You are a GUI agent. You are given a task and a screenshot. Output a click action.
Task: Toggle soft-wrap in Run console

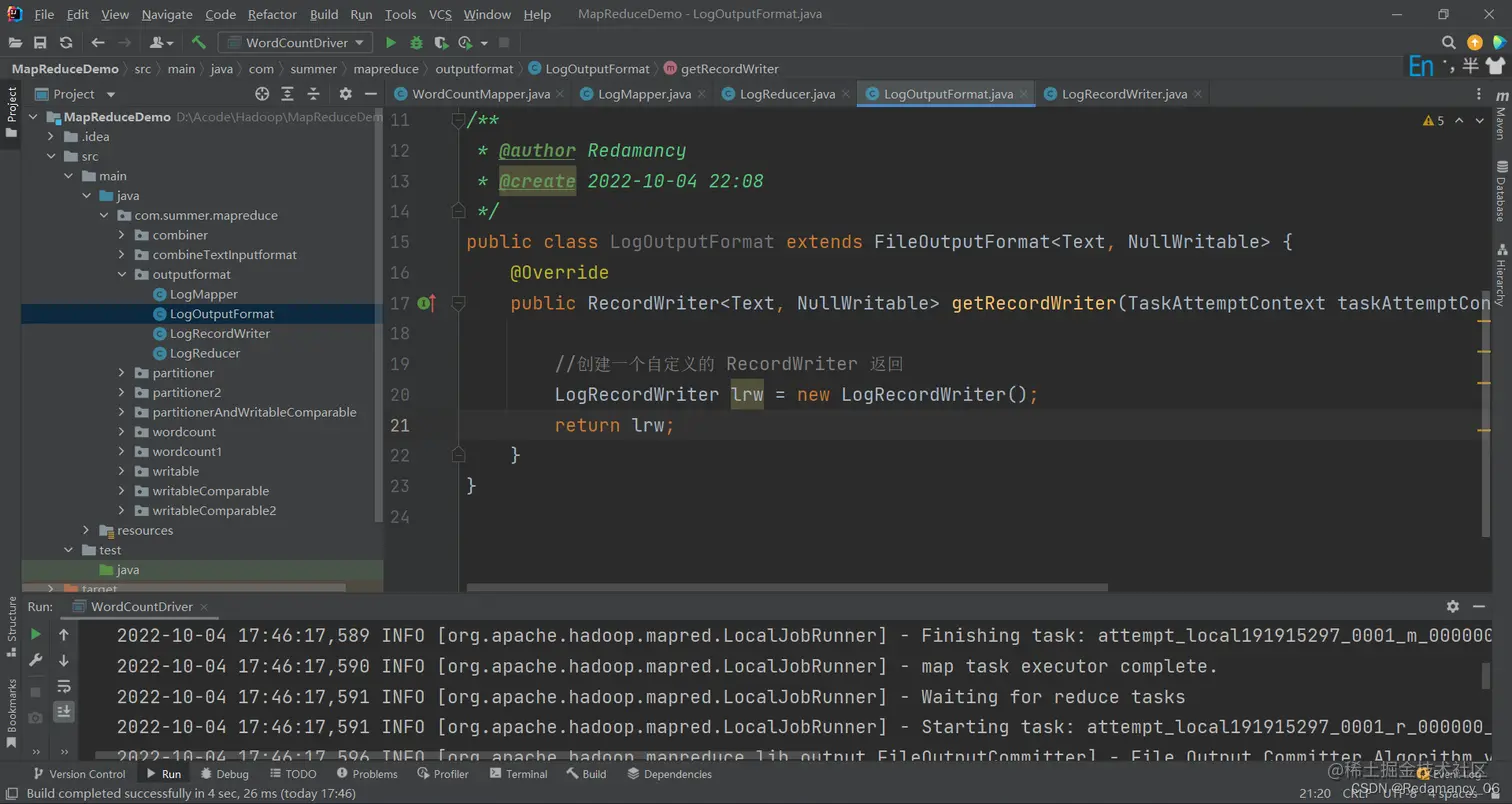click(x=64, y=686)
